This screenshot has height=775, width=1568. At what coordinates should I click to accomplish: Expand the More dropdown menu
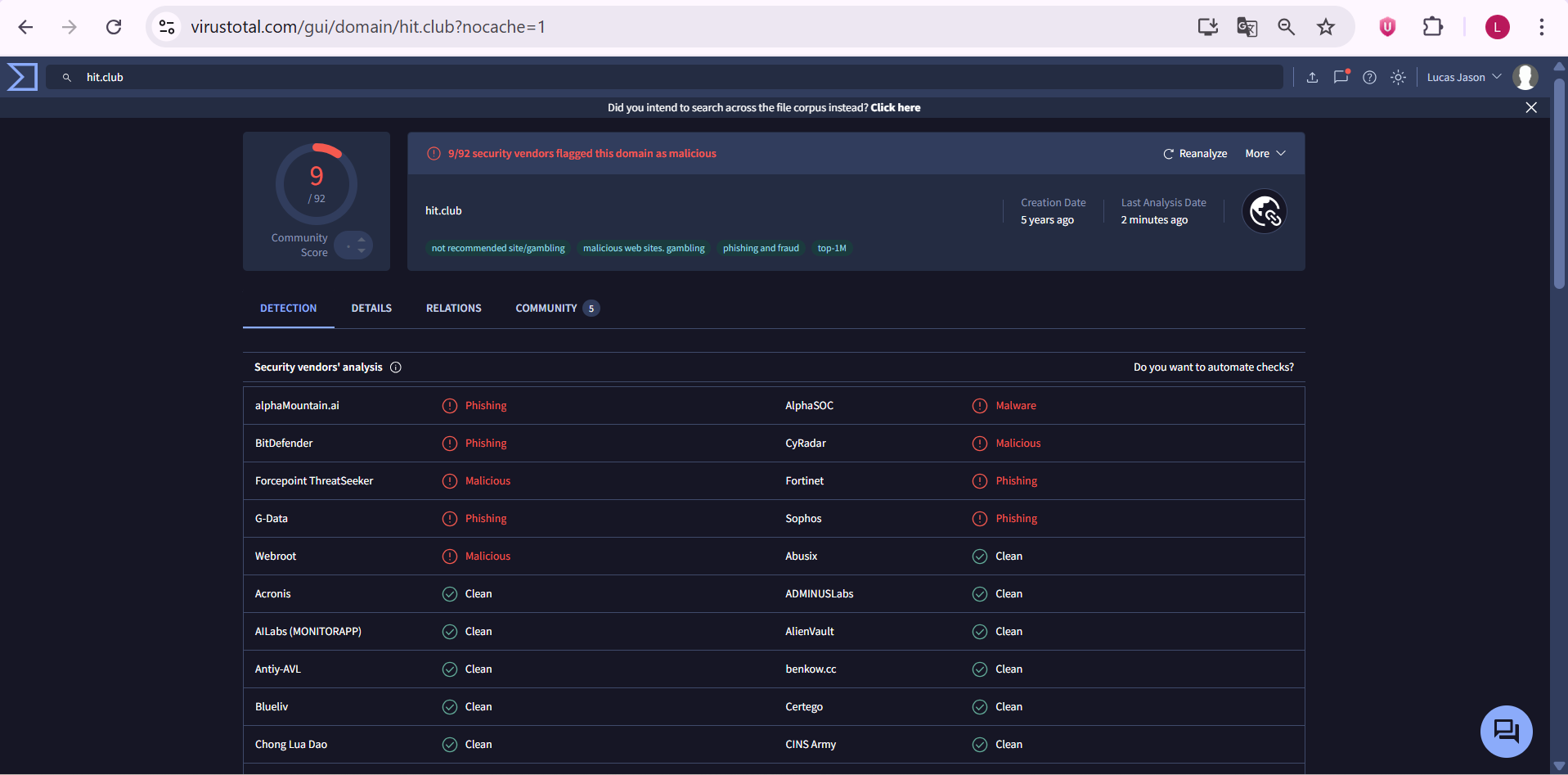point(1265,154)
